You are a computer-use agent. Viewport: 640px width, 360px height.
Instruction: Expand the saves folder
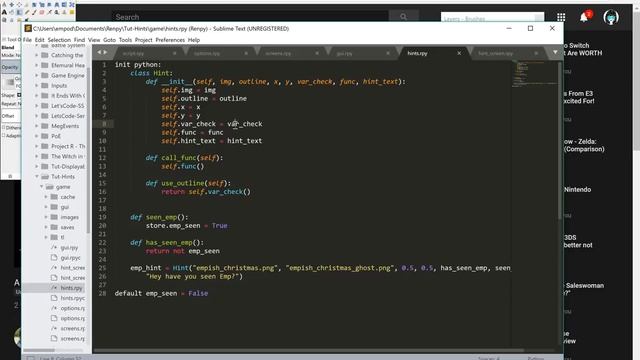pos(46,227)
